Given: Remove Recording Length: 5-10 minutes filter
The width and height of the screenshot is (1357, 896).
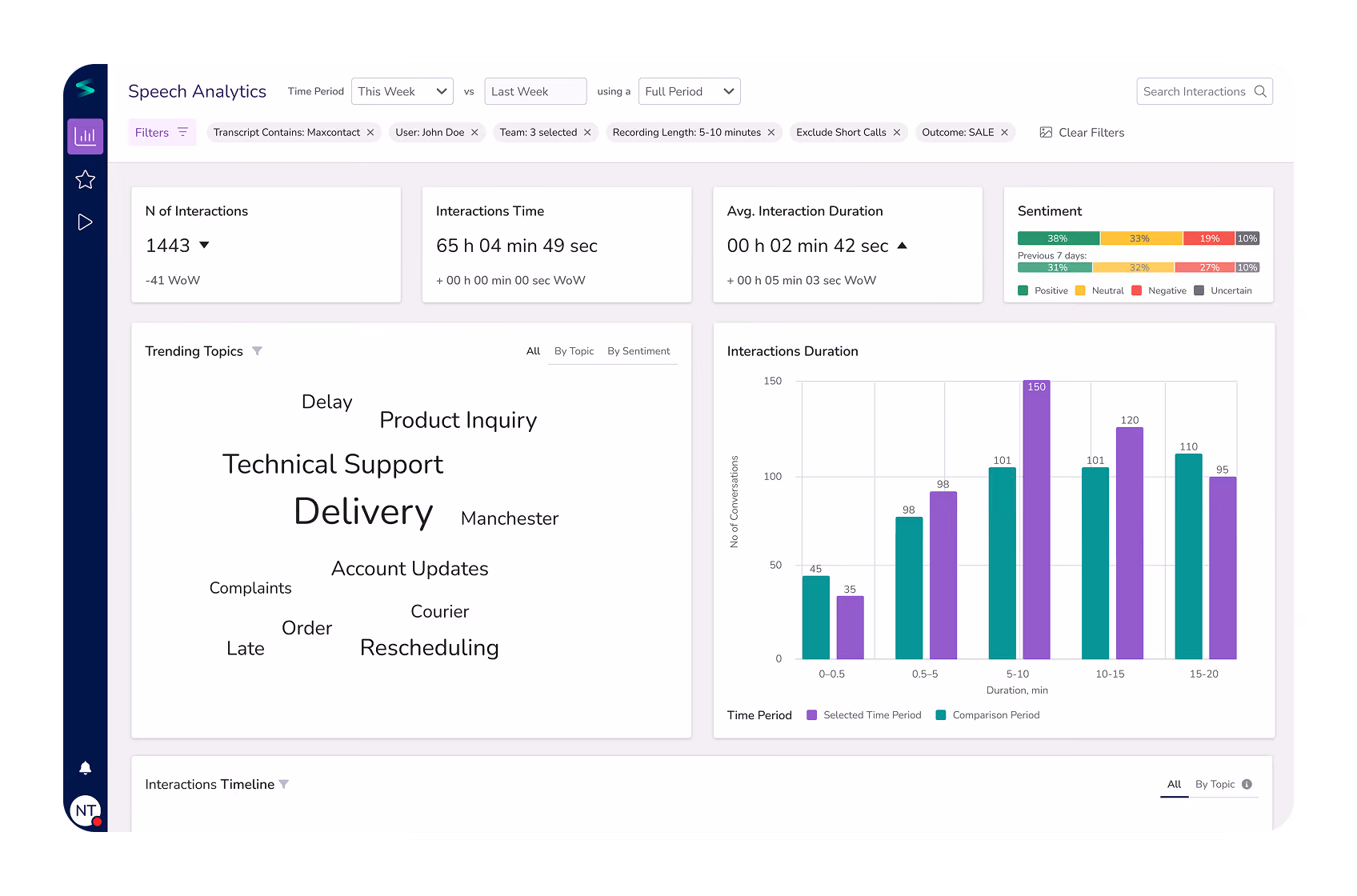Looking at the screenshot, I should click(771, 133).
